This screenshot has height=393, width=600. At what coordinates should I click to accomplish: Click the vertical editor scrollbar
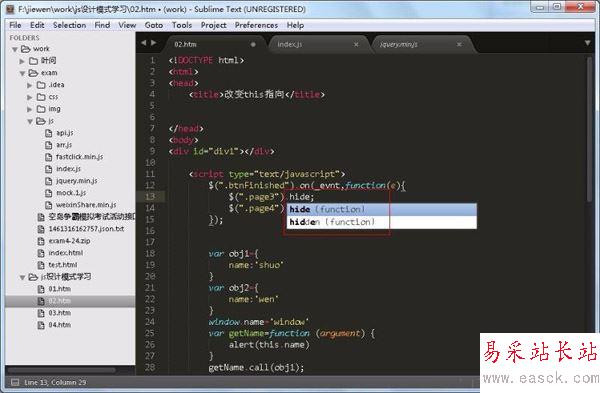pyautogui.click(x=590, y=129)
